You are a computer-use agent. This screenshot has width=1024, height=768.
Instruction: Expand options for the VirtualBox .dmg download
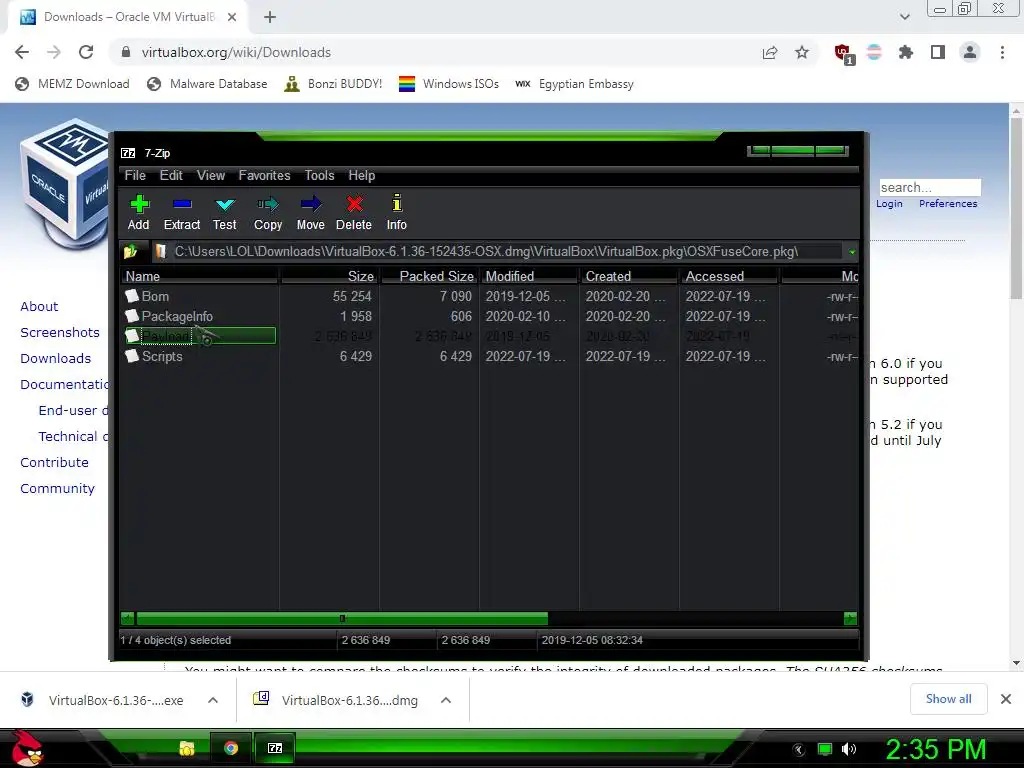point(446,700)
